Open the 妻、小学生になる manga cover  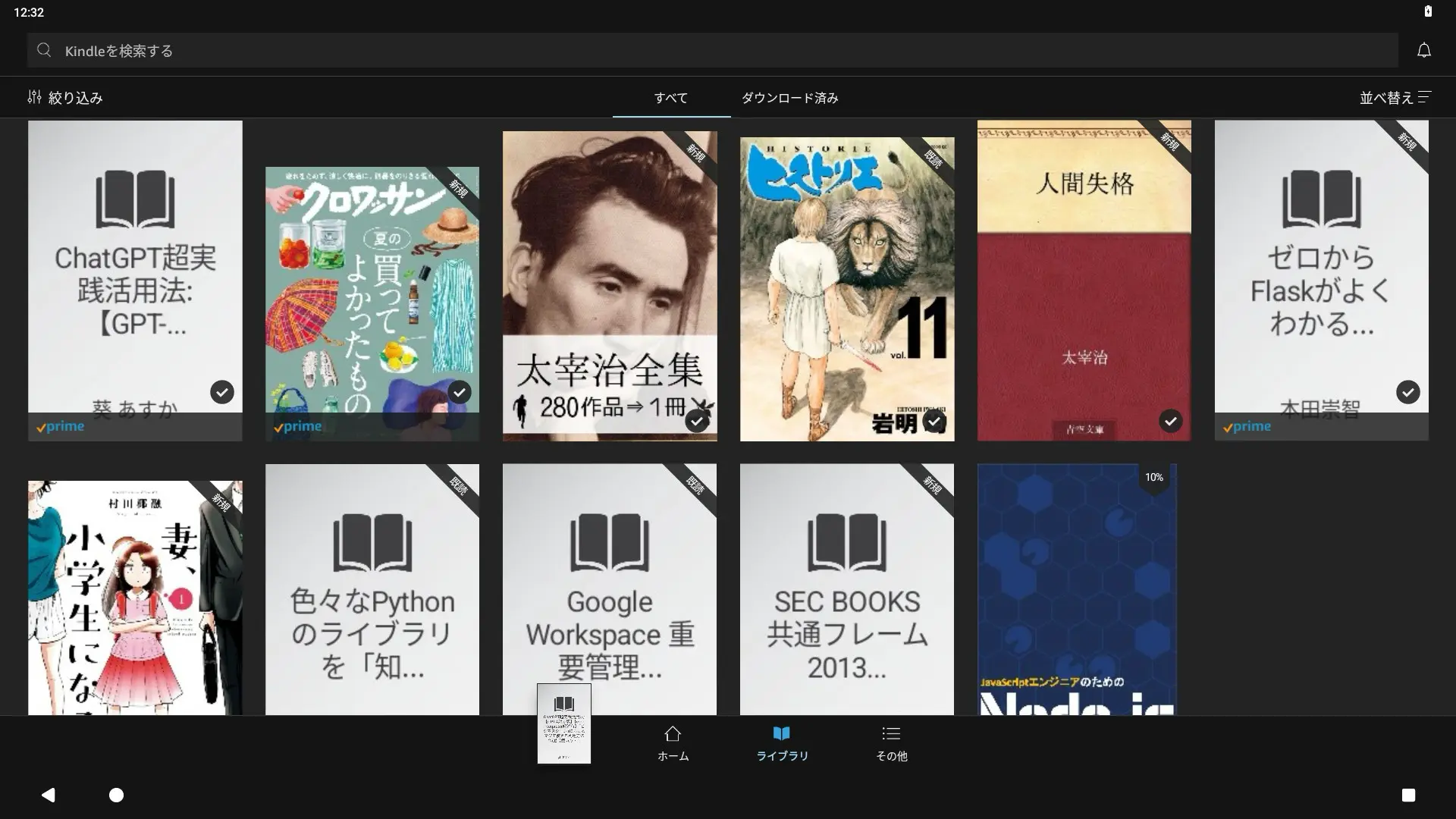[135, 598]
